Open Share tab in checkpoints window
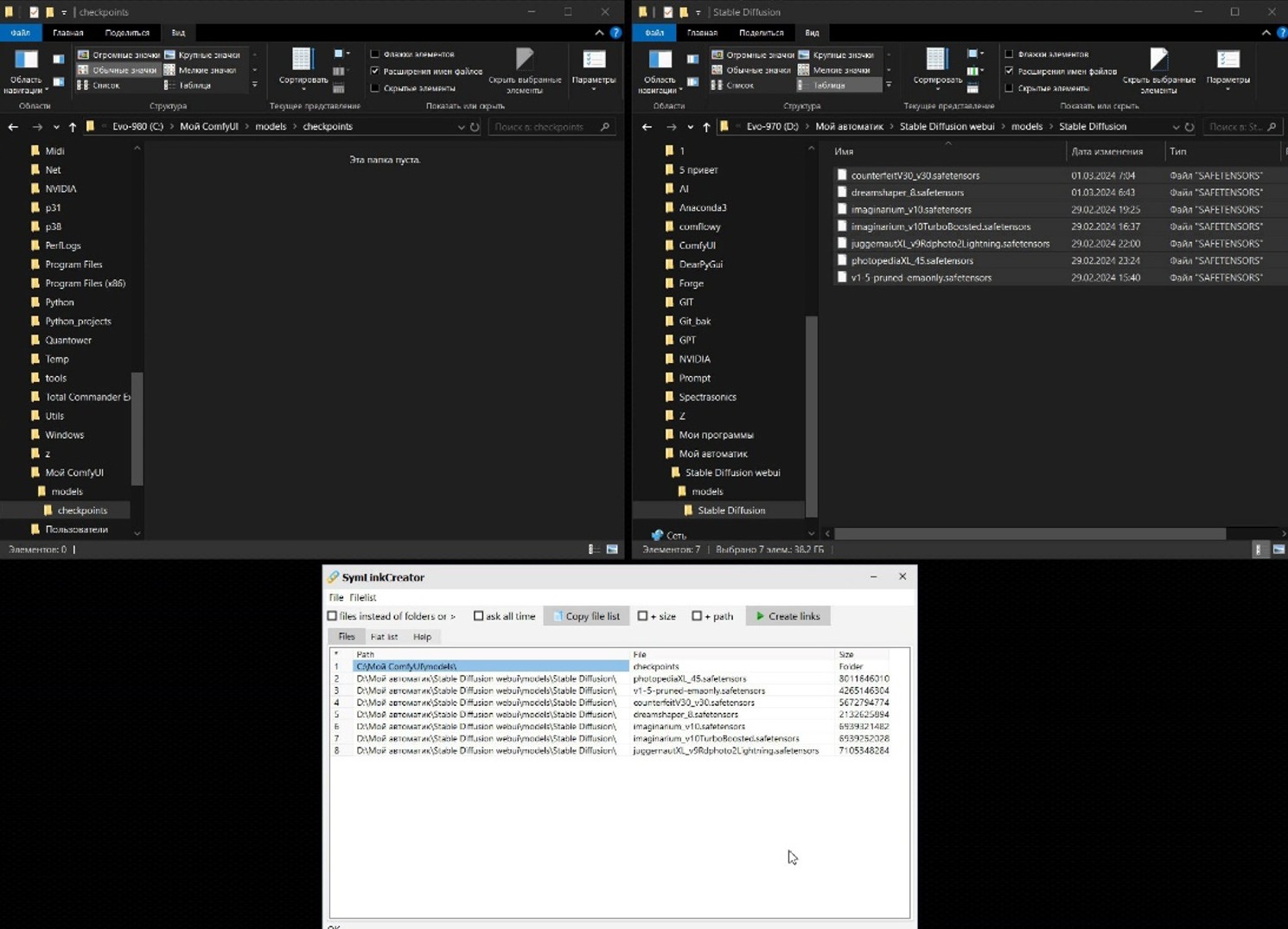This screenshot has width=1288, height=929. click(x=127, y=33)
